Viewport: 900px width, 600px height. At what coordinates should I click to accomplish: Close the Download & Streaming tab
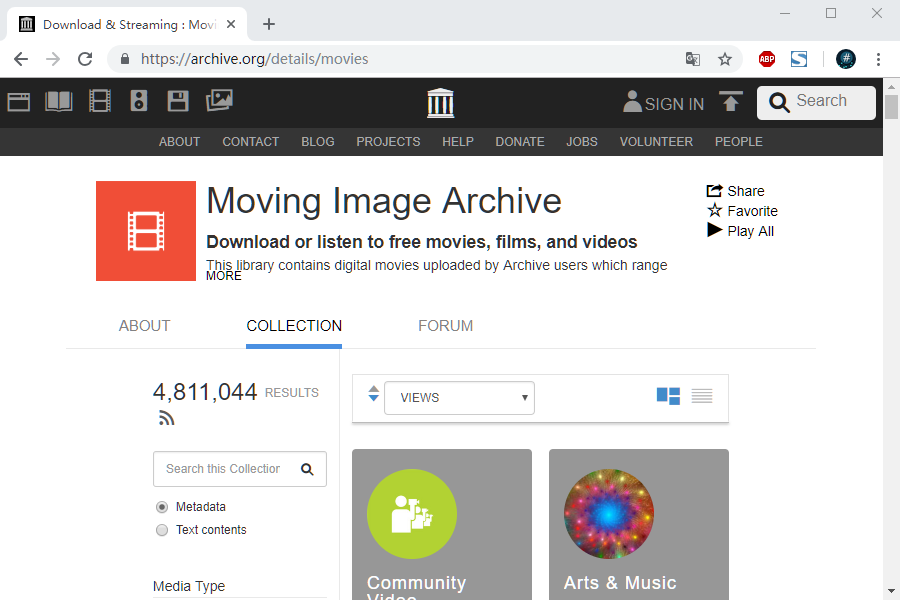(x=231, y=24)
